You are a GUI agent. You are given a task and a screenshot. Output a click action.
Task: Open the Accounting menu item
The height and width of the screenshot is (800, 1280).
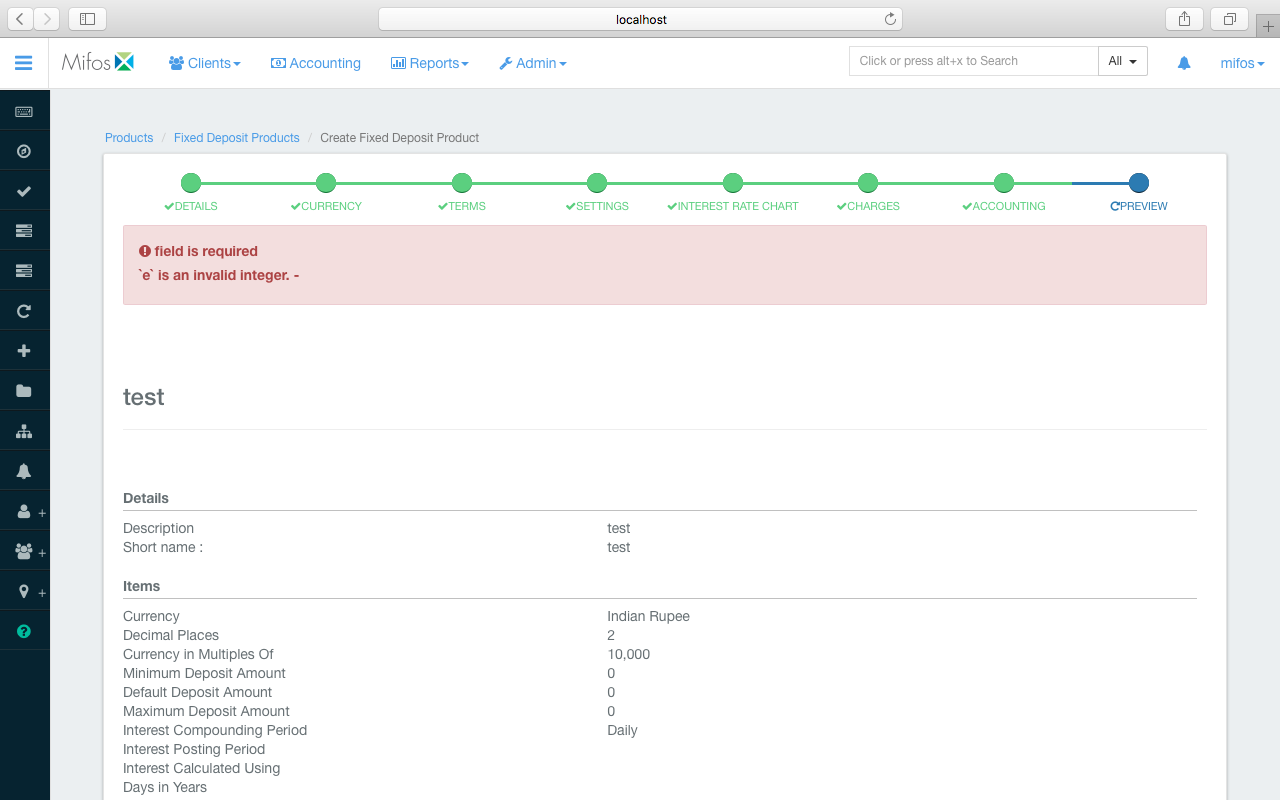tap(315, 62)
